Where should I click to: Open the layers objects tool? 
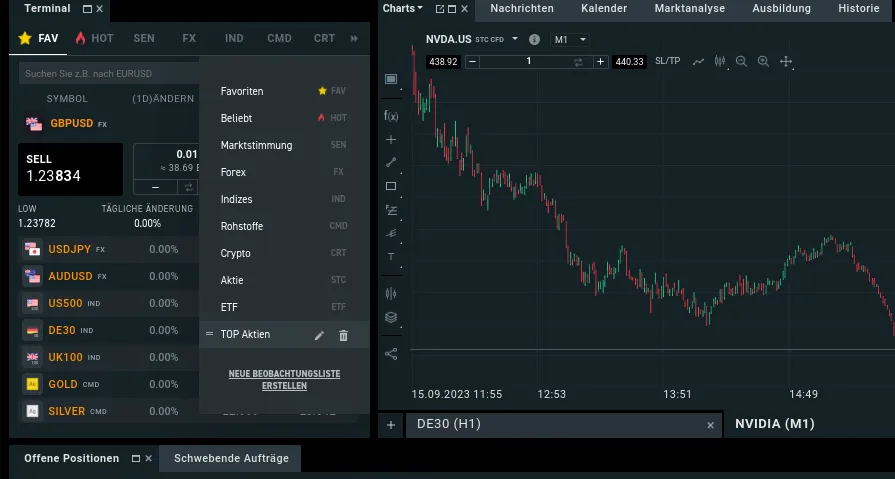pyautogui.click(x=391, y=317)
